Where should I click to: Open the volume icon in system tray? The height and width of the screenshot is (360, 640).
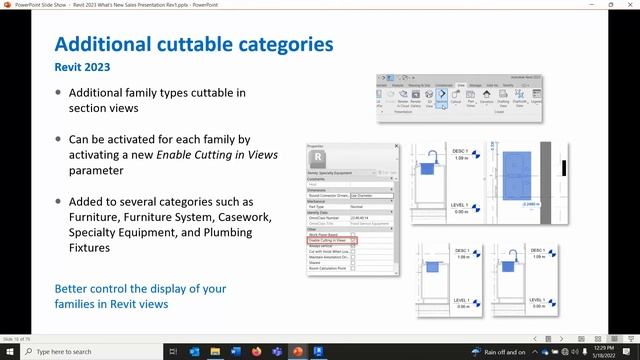tap(575, 351)
